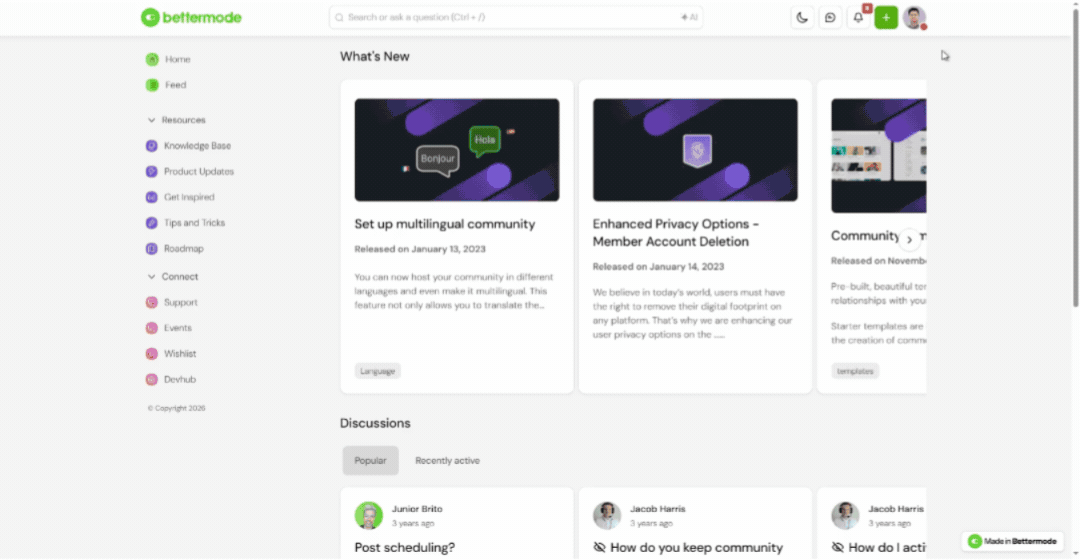Image resolution: width=1080 pixels, height=560 pixels.
Task: Click the Language tag on the first card
Action: pyautogui.click(x=377, y=371)
